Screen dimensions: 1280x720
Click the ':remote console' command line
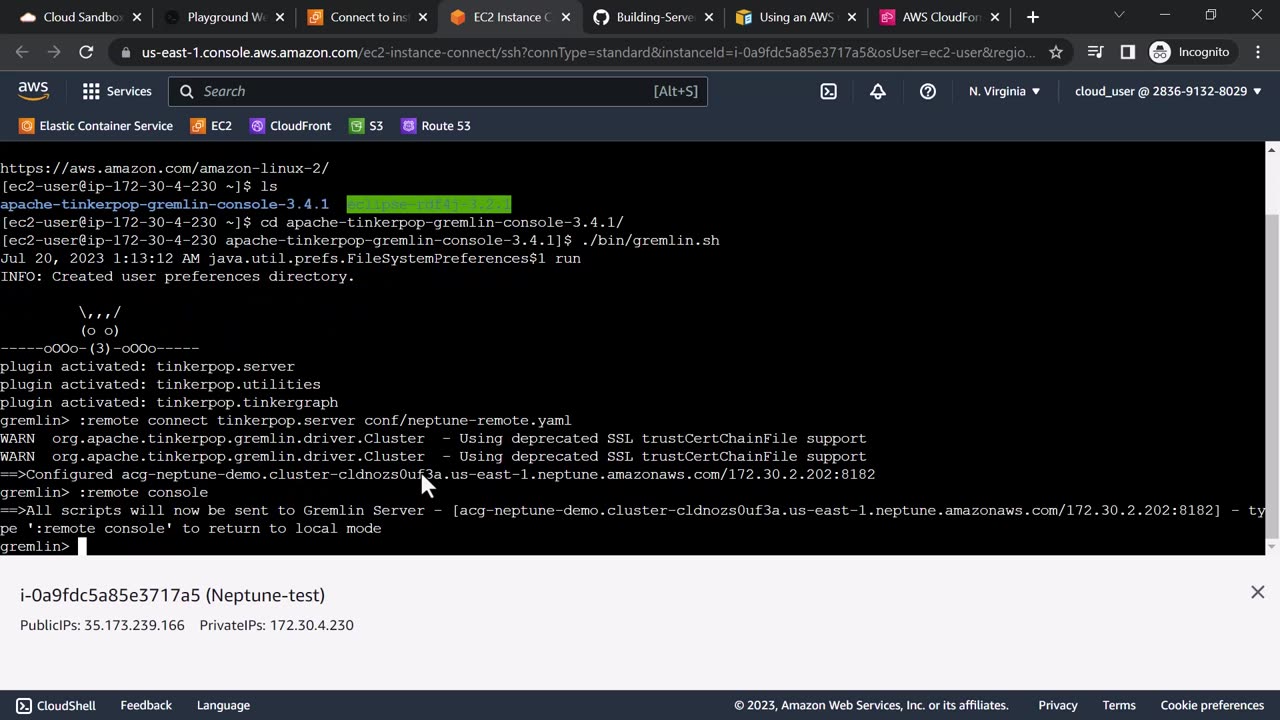[x=104, y=492]
